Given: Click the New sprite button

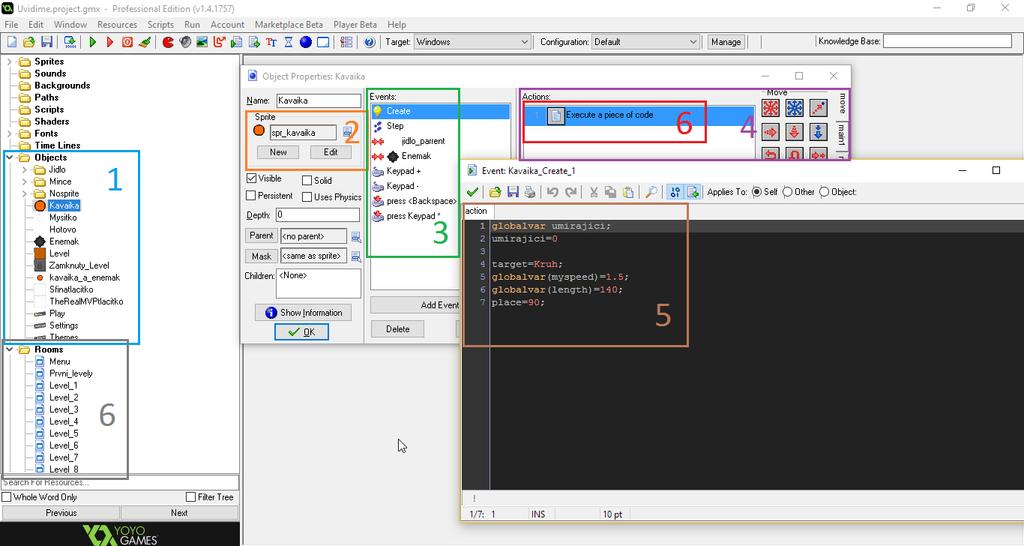Looking at the screenshot, I should (278, 152).
